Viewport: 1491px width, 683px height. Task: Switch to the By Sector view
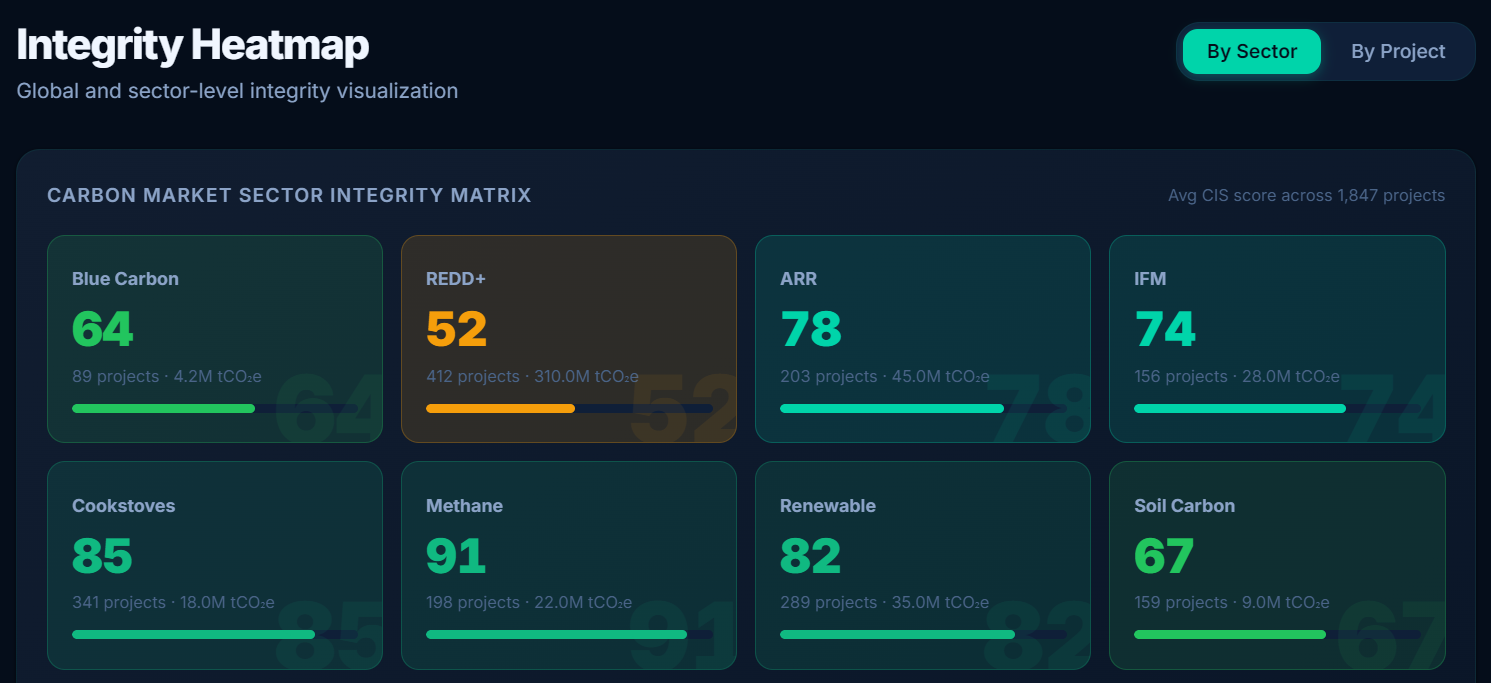coord(1251,52)
